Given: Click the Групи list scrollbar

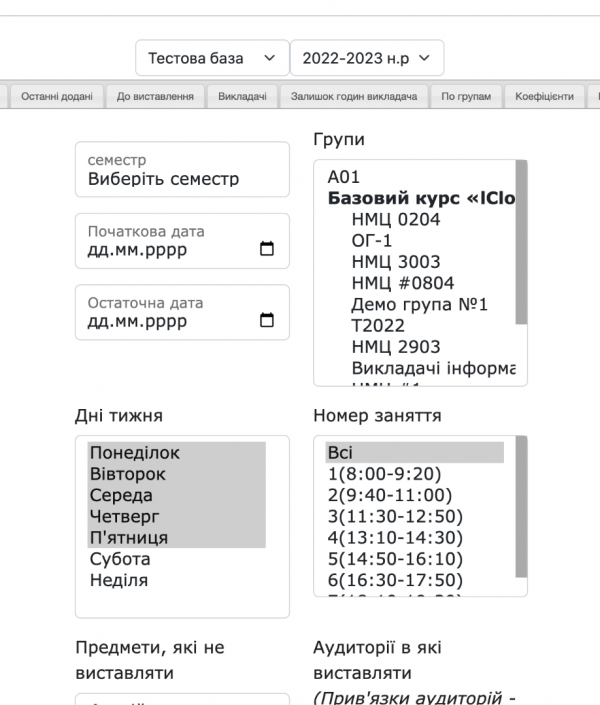Looking at the screenshot, I should coord(521,250).
